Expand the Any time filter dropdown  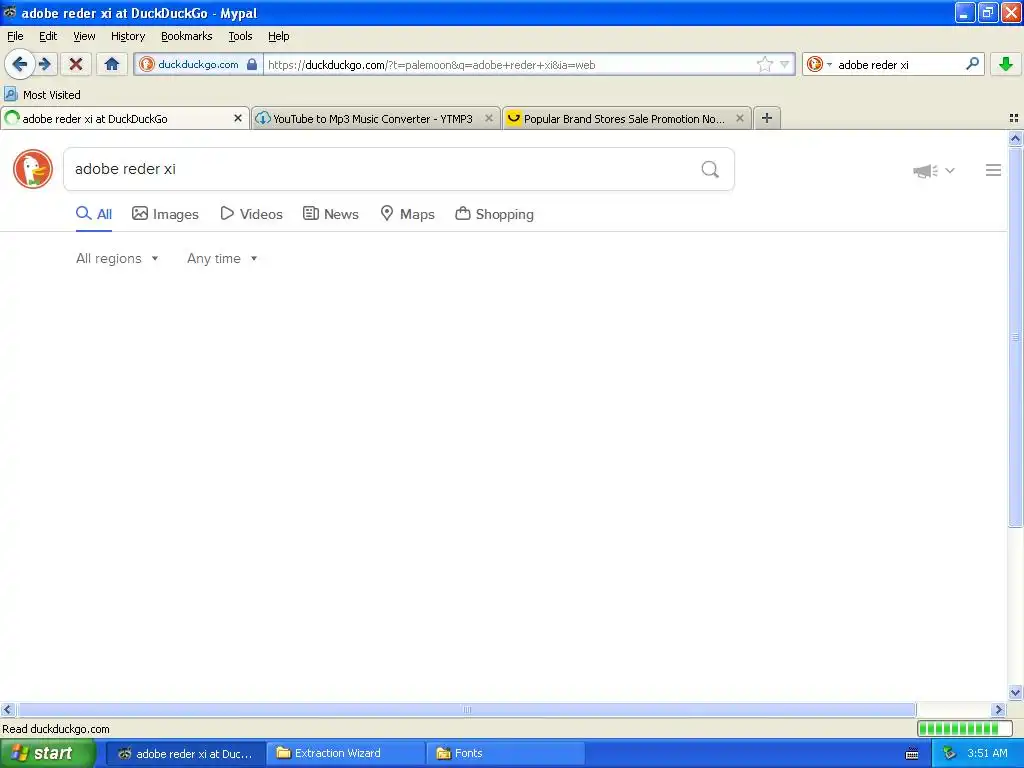coord(222,259)
